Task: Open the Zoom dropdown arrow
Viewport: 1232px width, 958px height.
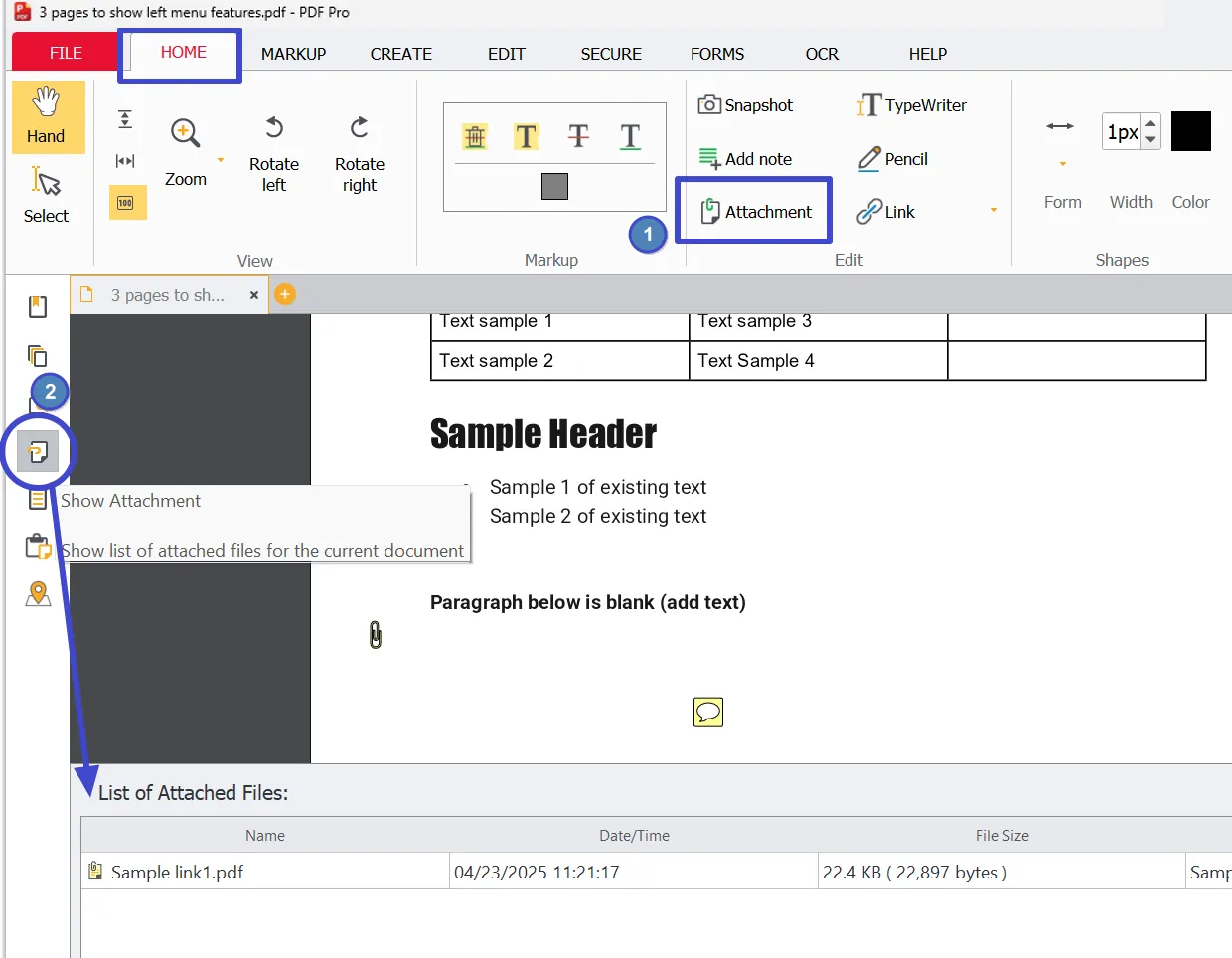Action: click(x=221, y=160)
